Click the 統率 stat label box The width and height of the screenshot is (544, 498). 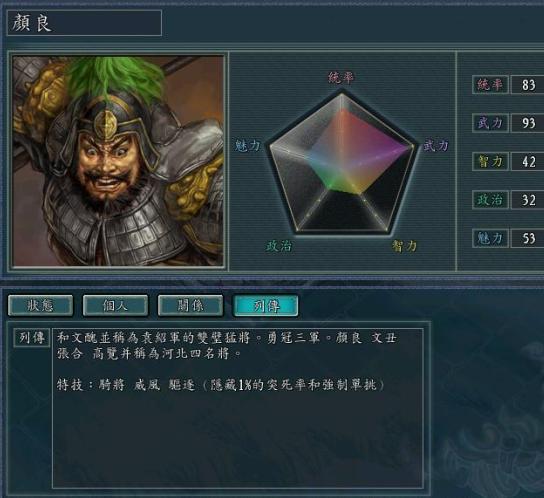pos(490,85)
